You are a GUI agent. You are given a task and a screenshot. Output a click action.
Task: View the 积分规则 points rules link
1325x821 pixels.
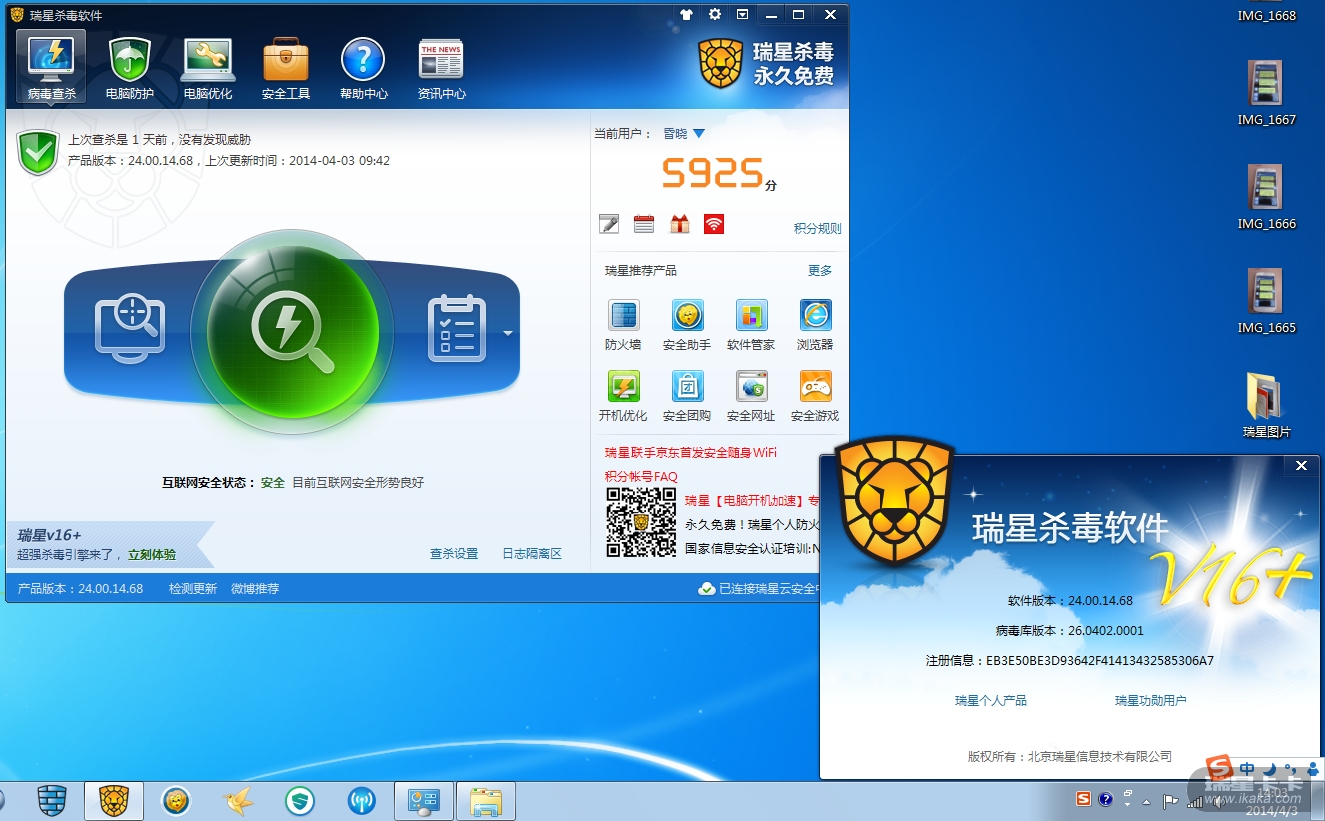[x=818, y=228]
